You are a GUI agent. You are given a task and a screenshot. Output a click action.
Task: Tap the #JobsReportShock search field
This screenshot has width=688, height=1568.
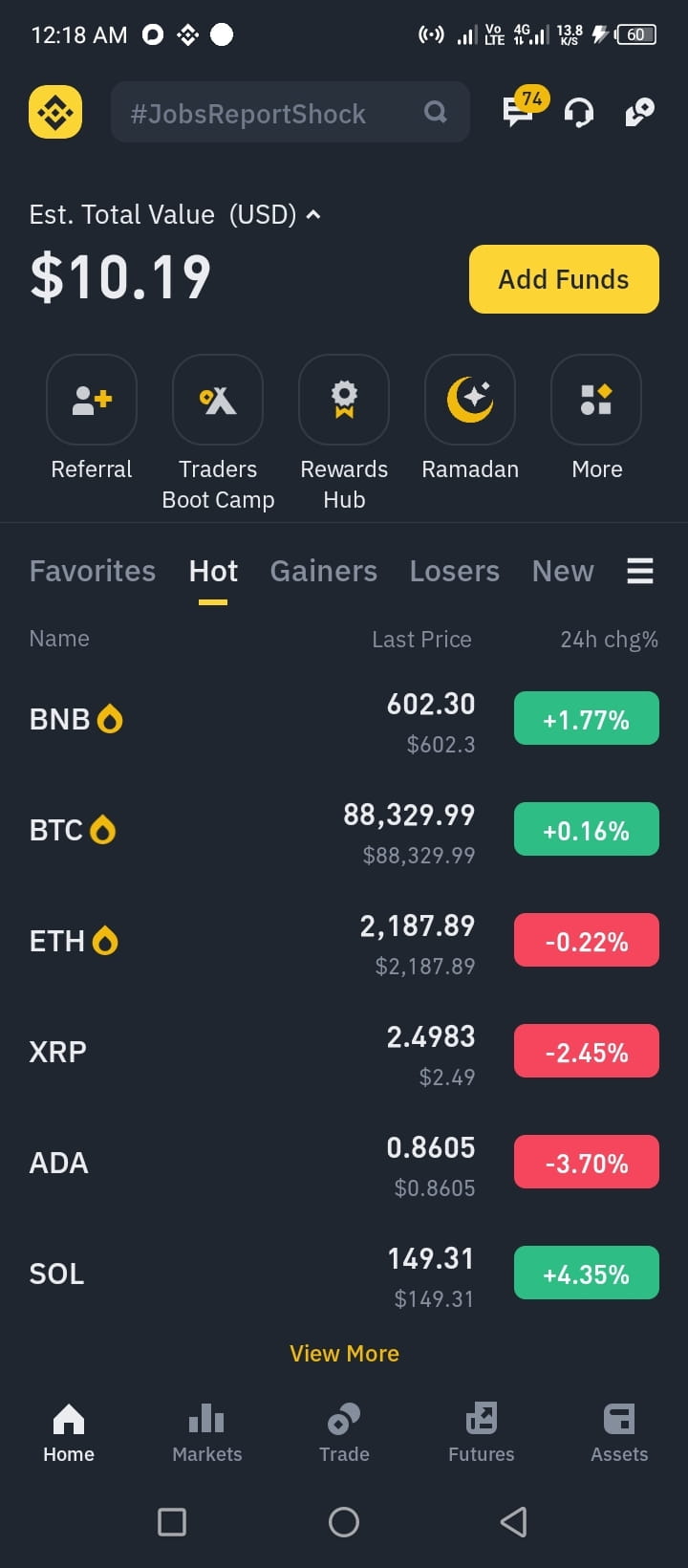point(290,112)
